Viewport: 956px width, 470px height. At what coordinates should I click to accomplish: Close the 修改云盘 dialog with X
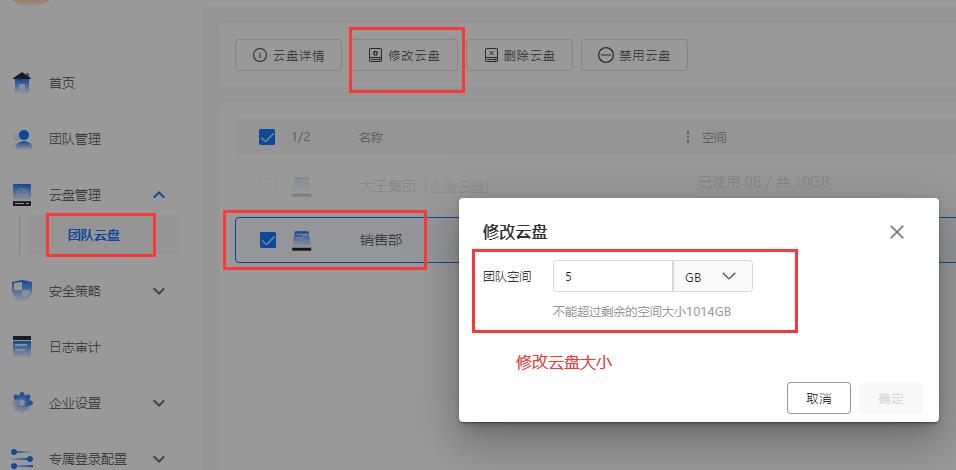click(x=896, y=232)
